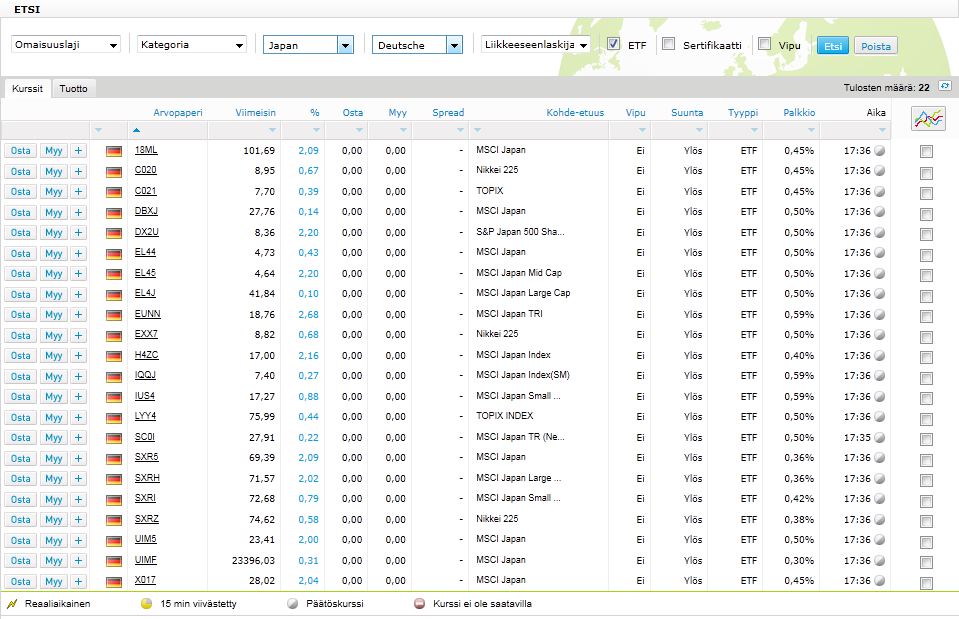Expand the Kategoria dropdown
This screenshot has width=959, height=619.
(192, 45)
